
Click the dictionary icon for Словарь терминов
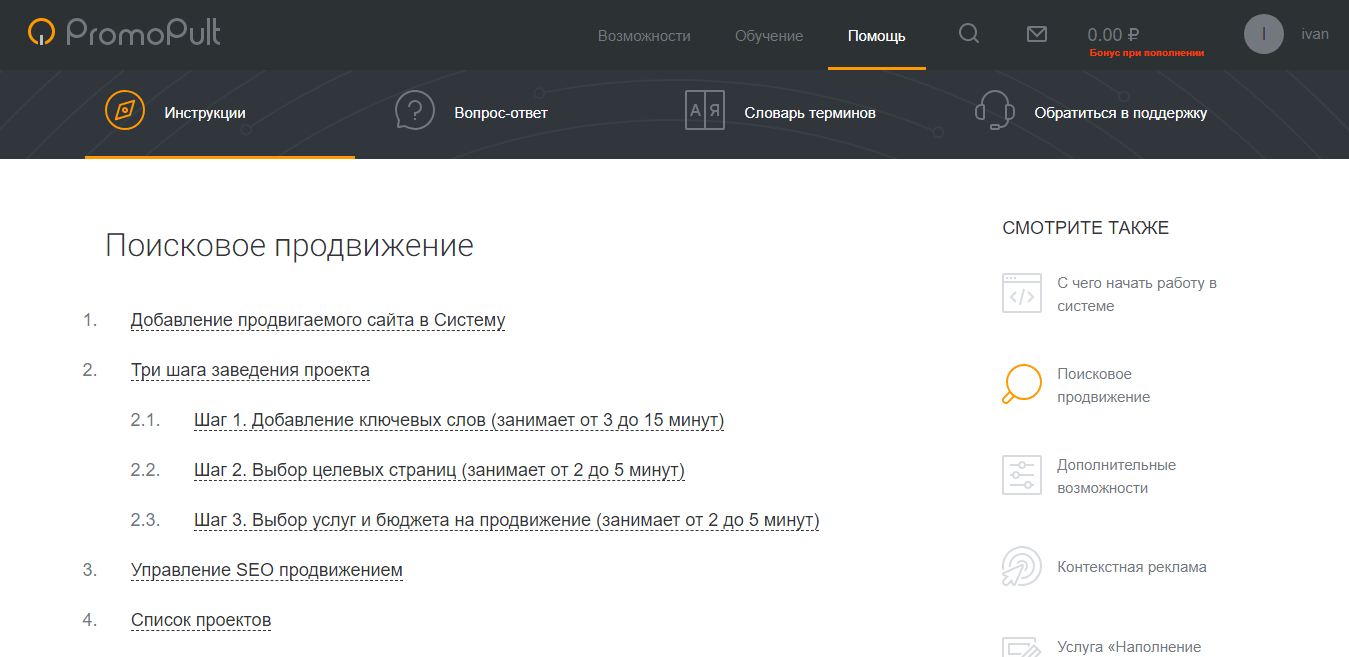(704, 111)
